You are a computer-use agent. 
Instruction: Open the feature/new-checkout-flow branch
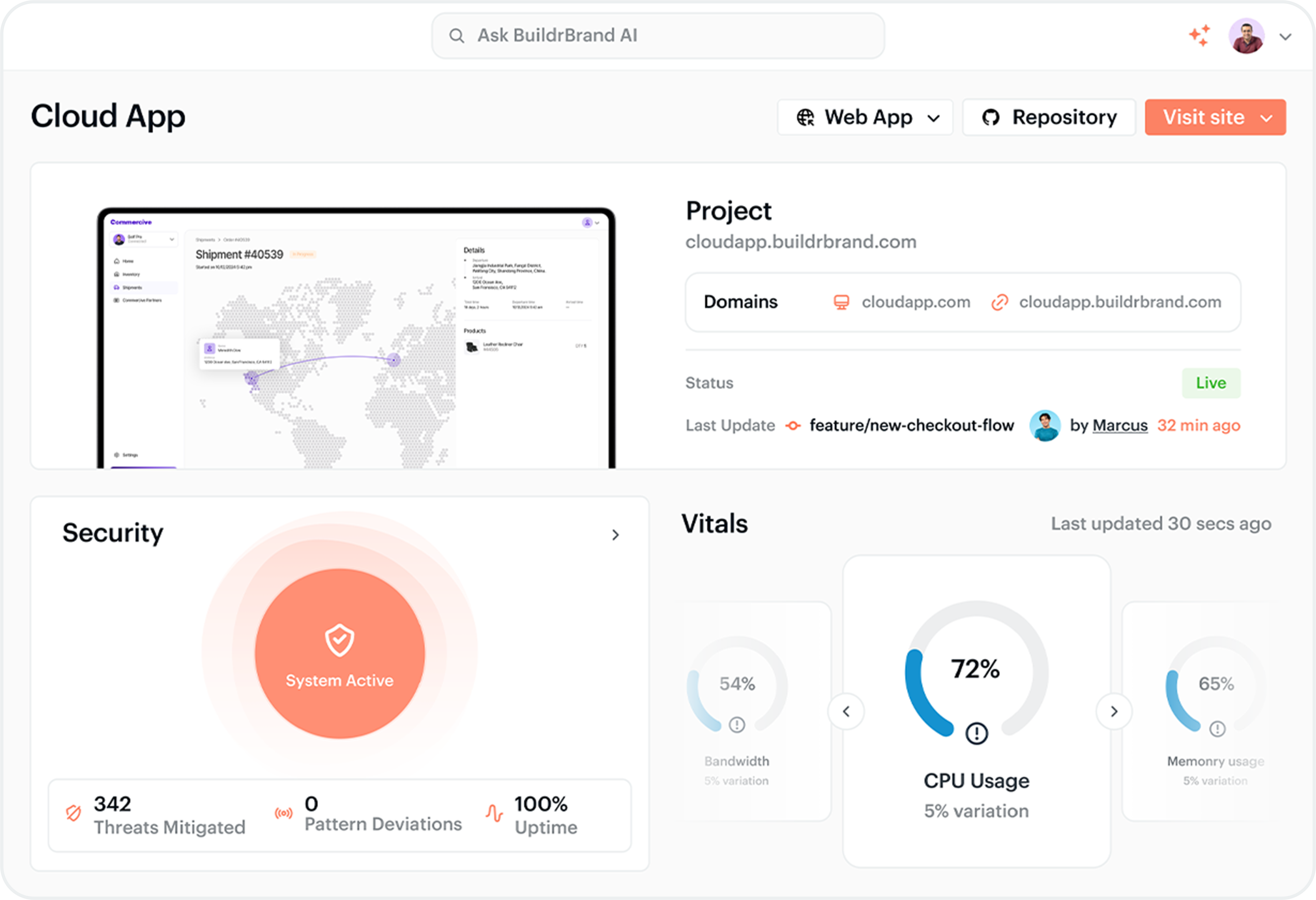(911, 425)
